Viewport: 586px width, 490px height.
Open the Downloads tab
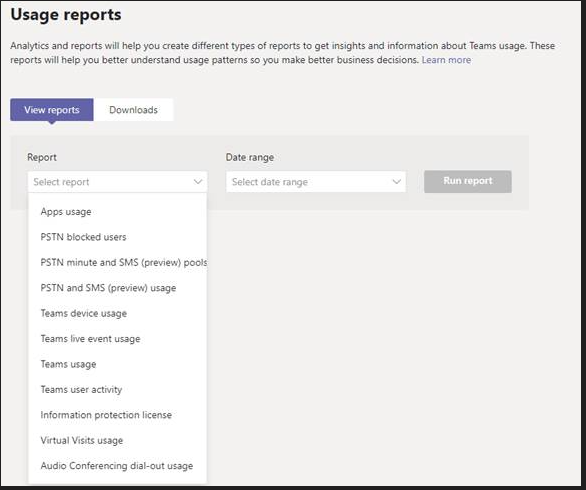133,110
